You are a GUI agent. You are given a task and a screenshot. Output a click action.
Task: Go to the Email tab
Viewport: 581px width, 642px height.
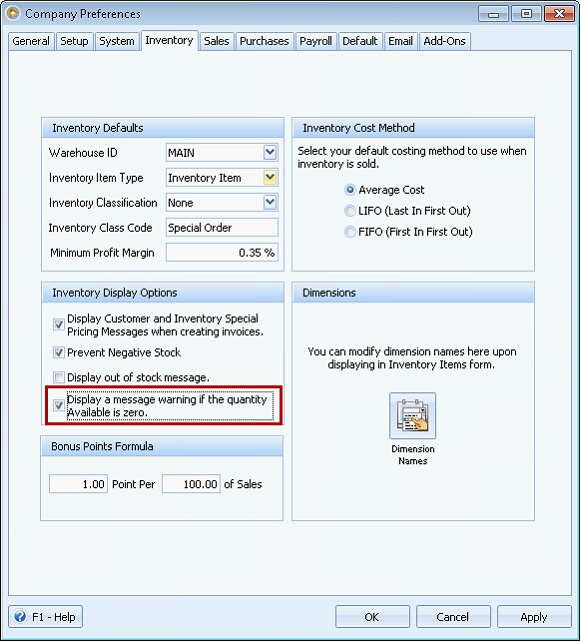point(400,41)
